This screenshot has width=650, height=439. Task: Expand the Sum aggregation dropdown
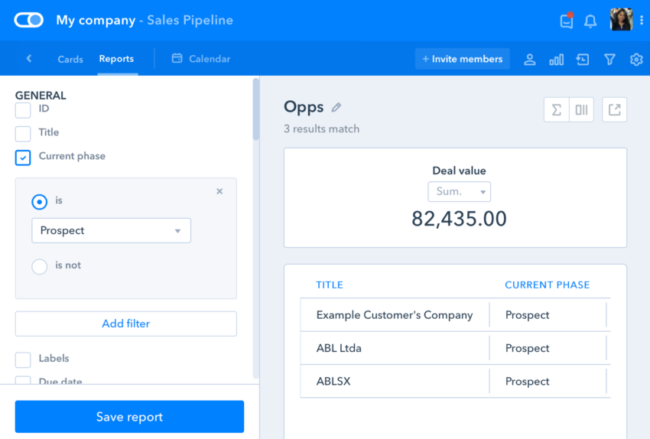[459, 192]
